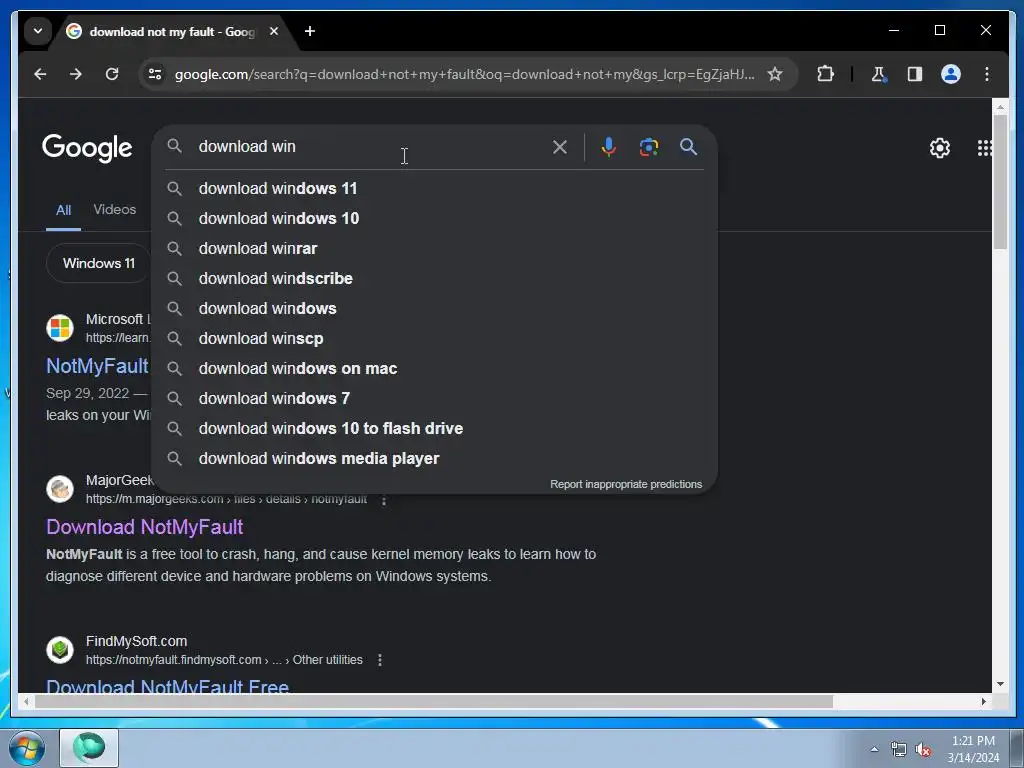Viewport: 1024px width, 768px height.
Task: Open the Extensions puzzle icon
Action: pos(825,74)
